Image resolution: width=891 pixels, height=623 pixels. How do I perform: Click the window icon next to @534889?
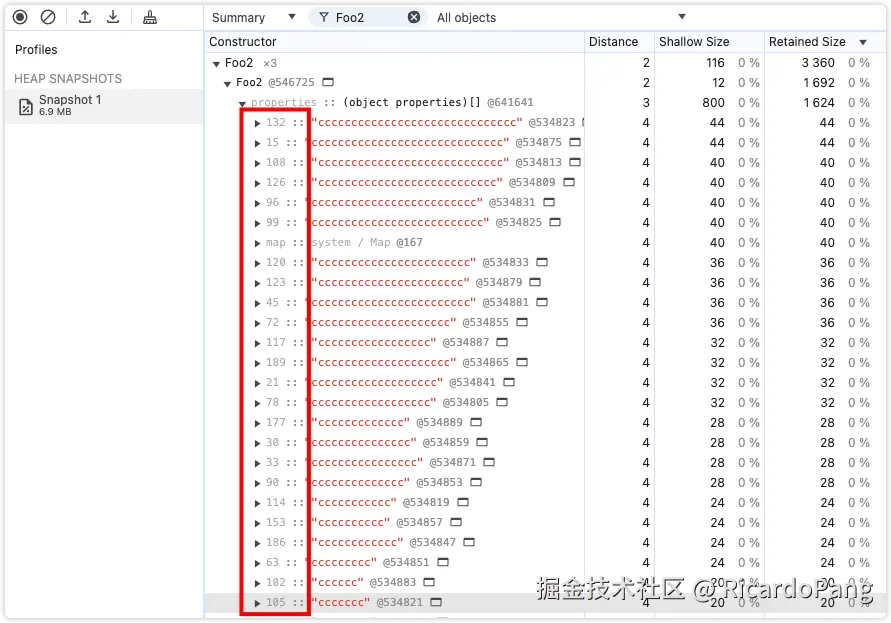pos(476,422)
